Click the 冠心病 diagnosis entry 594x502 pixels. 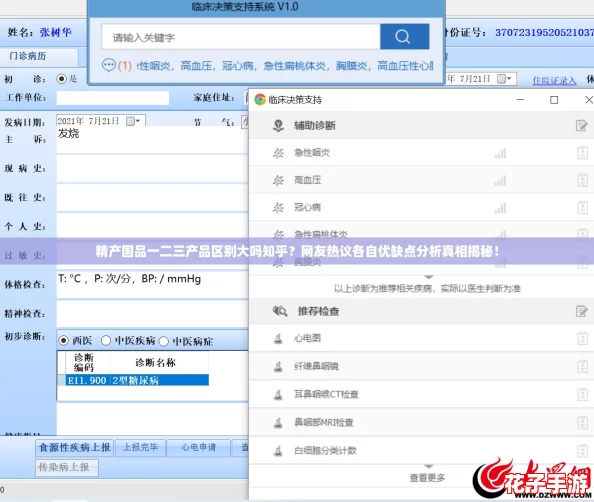[x=308, y=207]
